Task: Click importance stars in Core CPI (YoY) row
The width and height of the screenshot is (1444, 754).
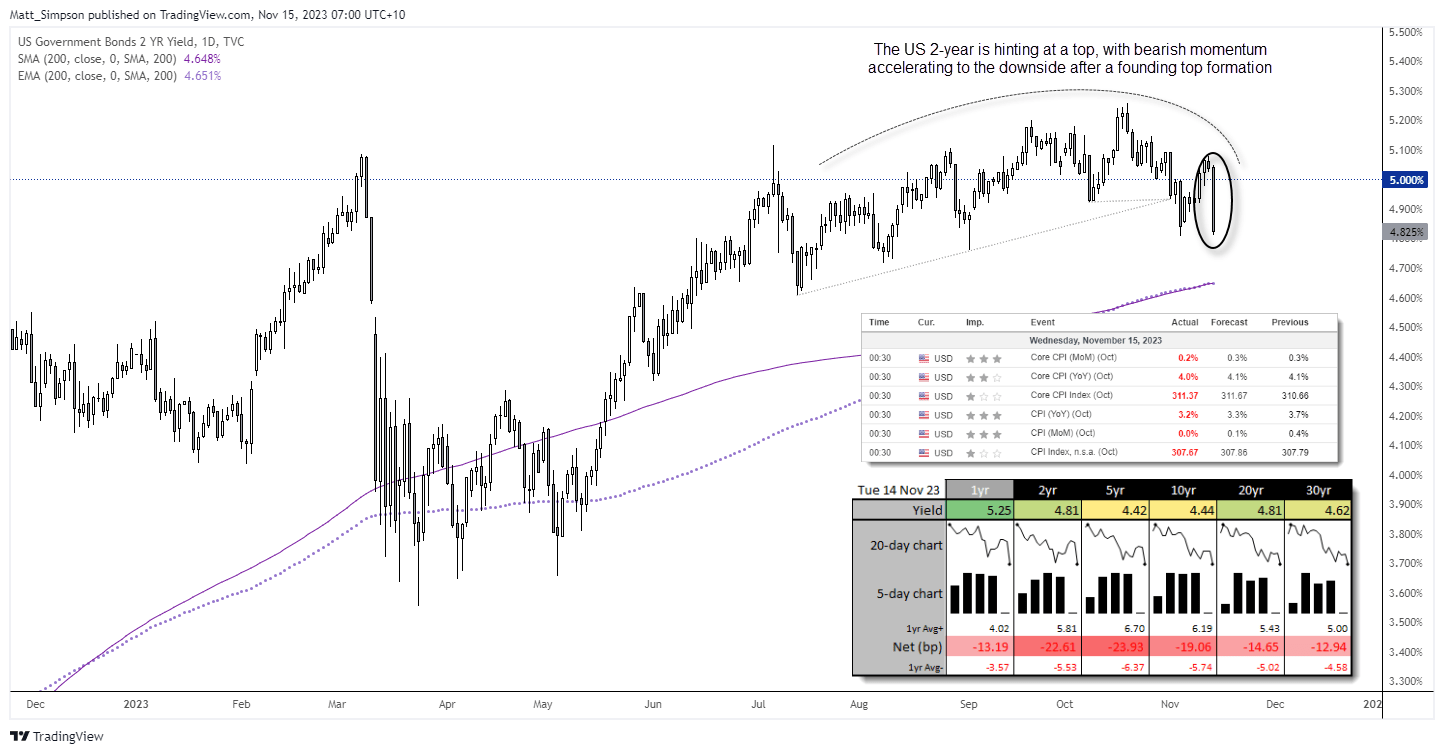Action: (985, 376)
